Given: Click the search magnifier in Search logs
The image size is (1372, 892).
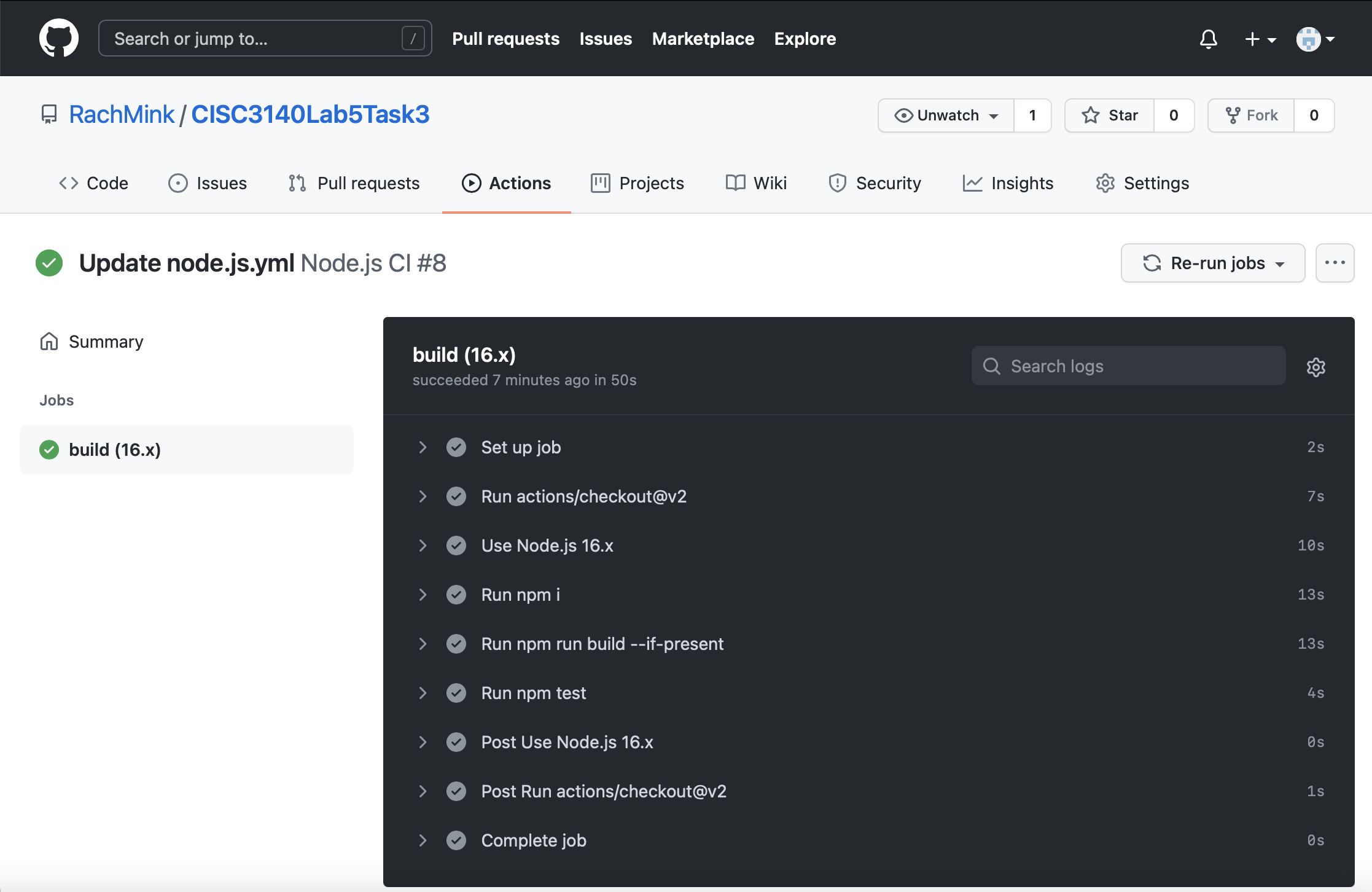Looking at the screenshot, I should tap(991, 366).
